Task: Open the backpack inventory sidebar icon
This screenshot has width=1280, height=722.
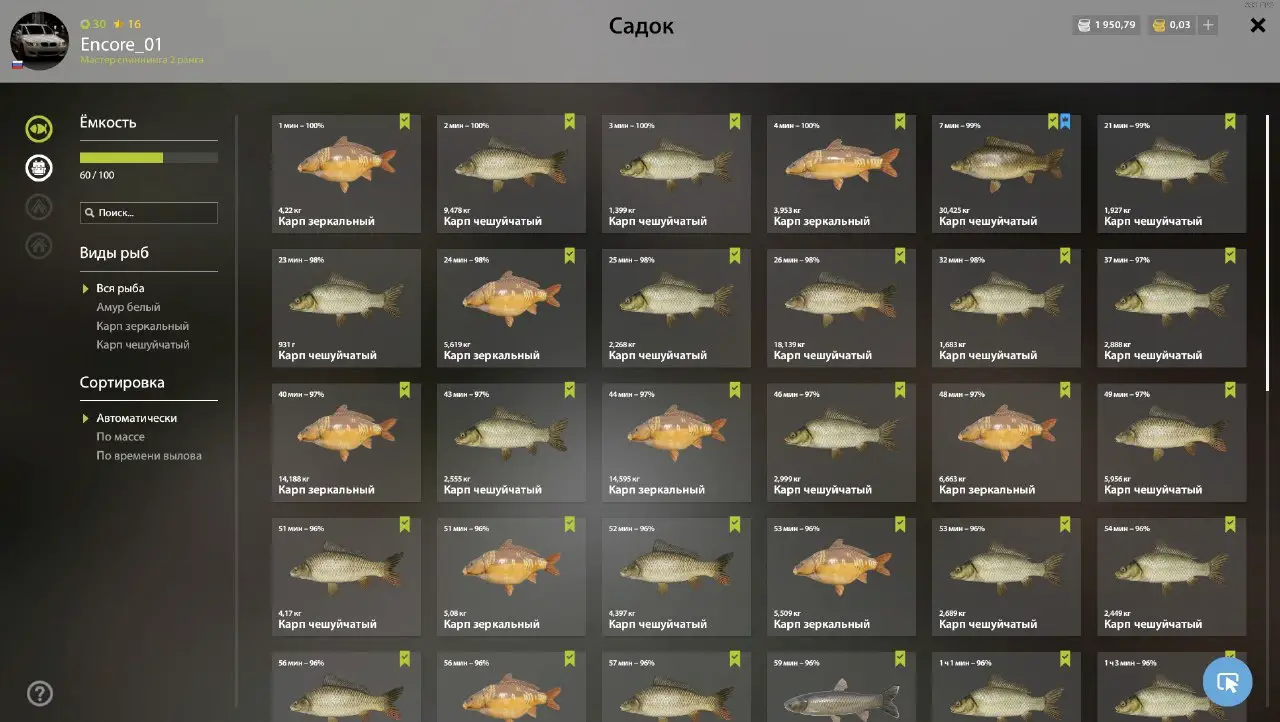Action: [39, 167]
